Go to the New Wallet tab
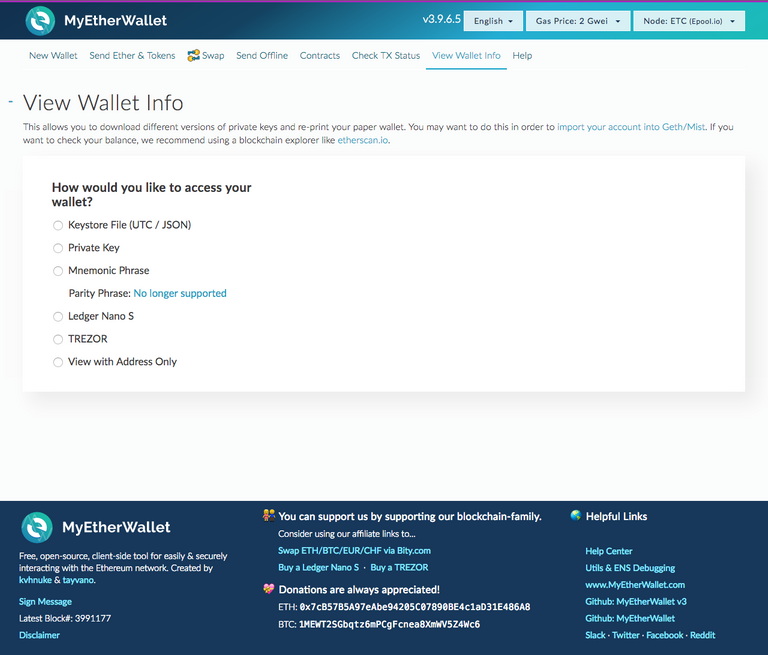 pos(53,55)
